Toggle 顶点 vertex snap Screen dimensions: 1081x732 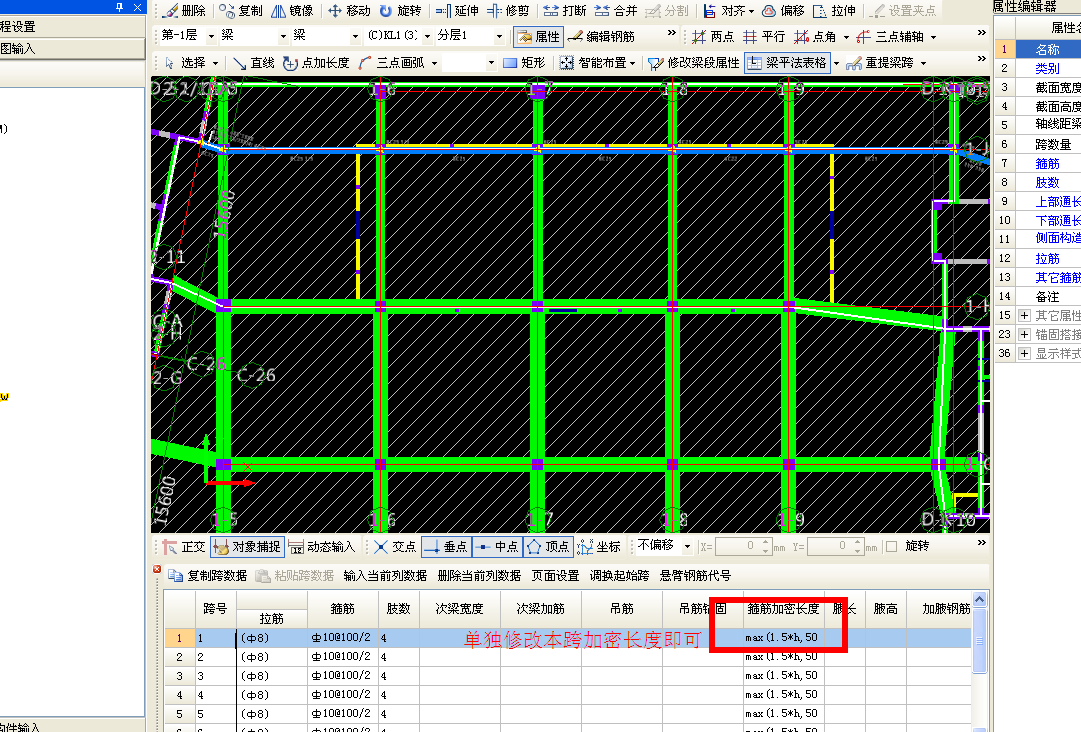548,547
